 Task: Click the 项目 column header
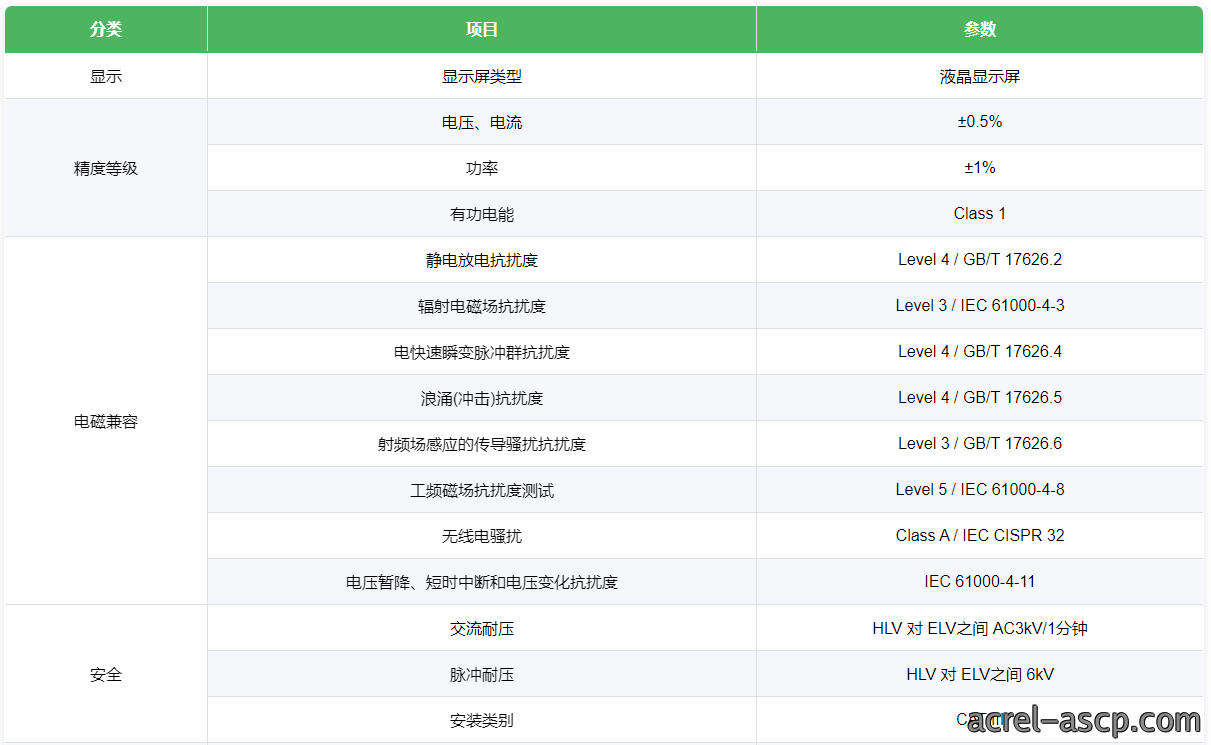point(482,29)
